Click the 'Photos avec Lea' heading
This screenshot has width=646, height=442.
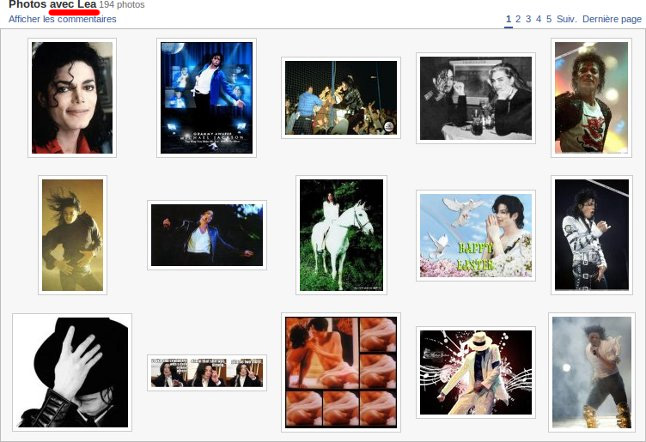coord(52,5)
